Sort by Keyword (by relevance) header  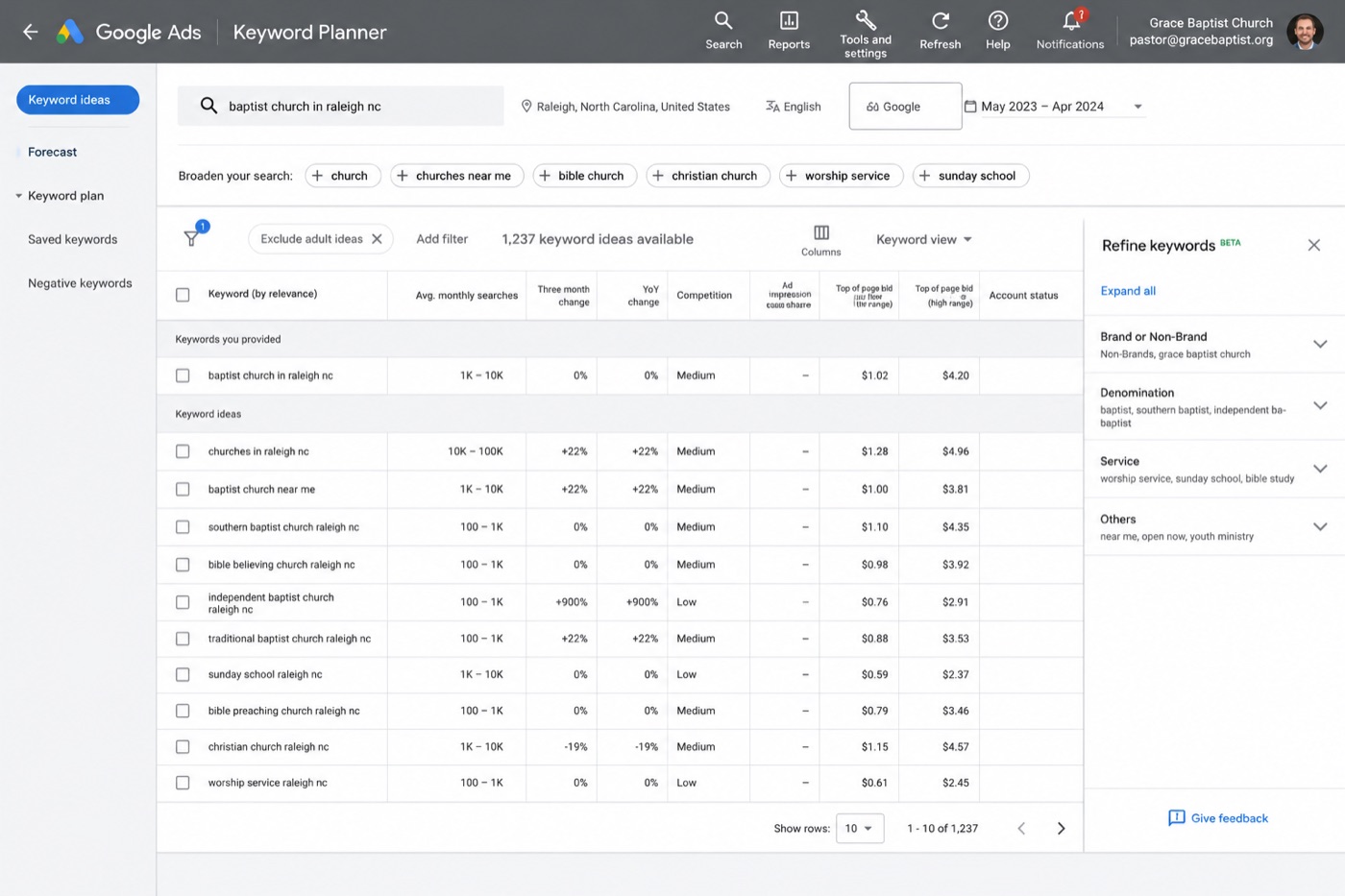pyautogui.click(x=262, y=294)
